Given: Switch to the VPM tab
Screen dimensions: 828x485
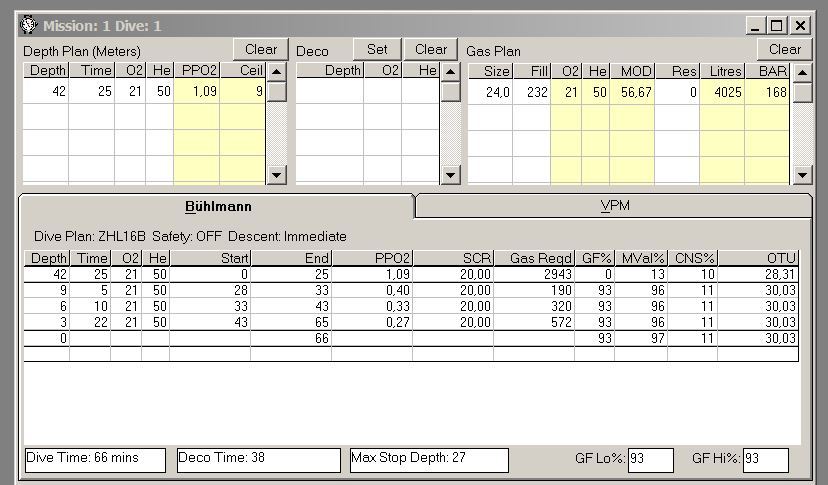Looking at the screenshot, I should [x=613, y=206].
